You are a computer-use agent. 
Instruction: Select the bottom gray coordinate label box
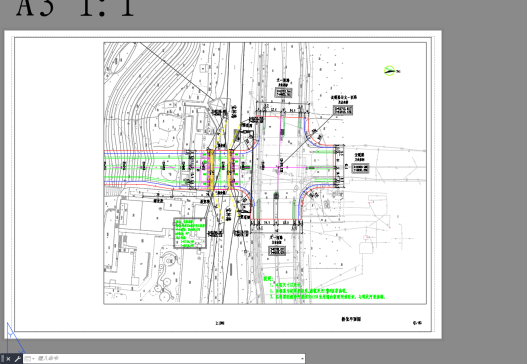point(277,250)
